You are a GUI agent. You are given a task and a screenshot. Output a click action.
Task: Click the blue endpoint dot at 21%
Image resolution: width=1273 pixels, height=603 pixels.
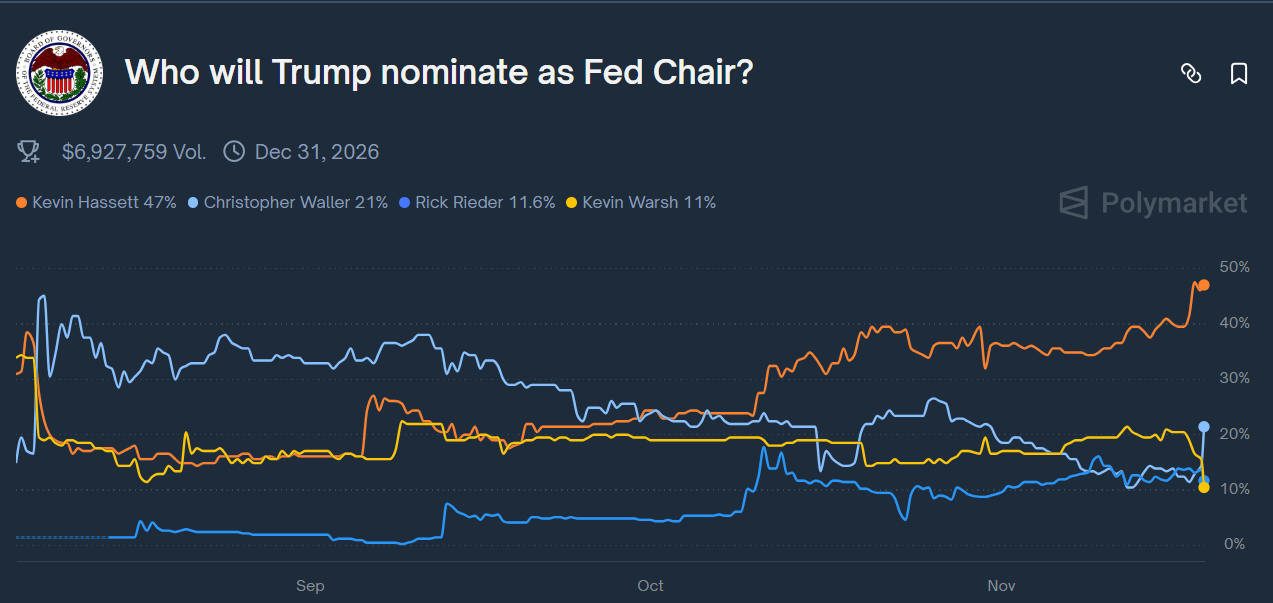pyautogui.click(x=1203, y=428)
